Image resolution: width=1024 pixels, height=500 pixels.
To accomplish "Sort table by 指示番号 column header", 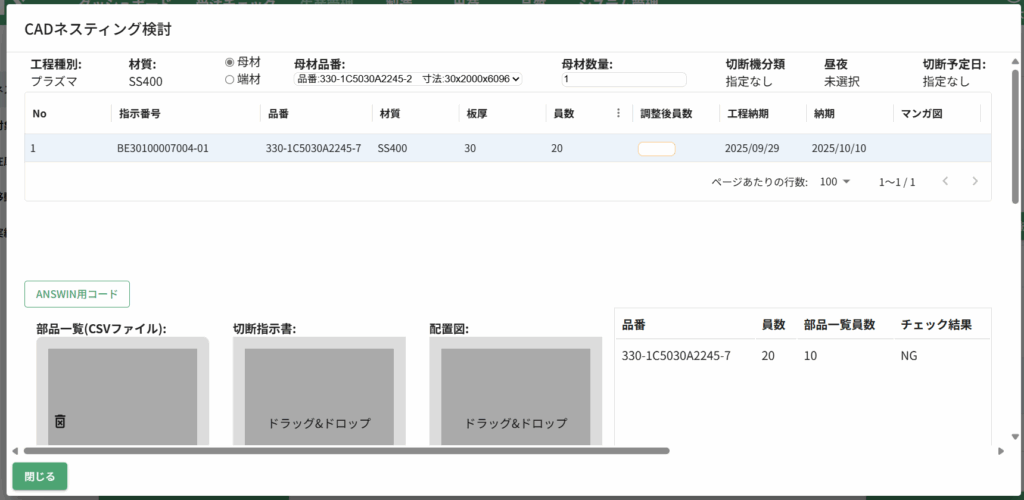I will [x=140, y=114].
